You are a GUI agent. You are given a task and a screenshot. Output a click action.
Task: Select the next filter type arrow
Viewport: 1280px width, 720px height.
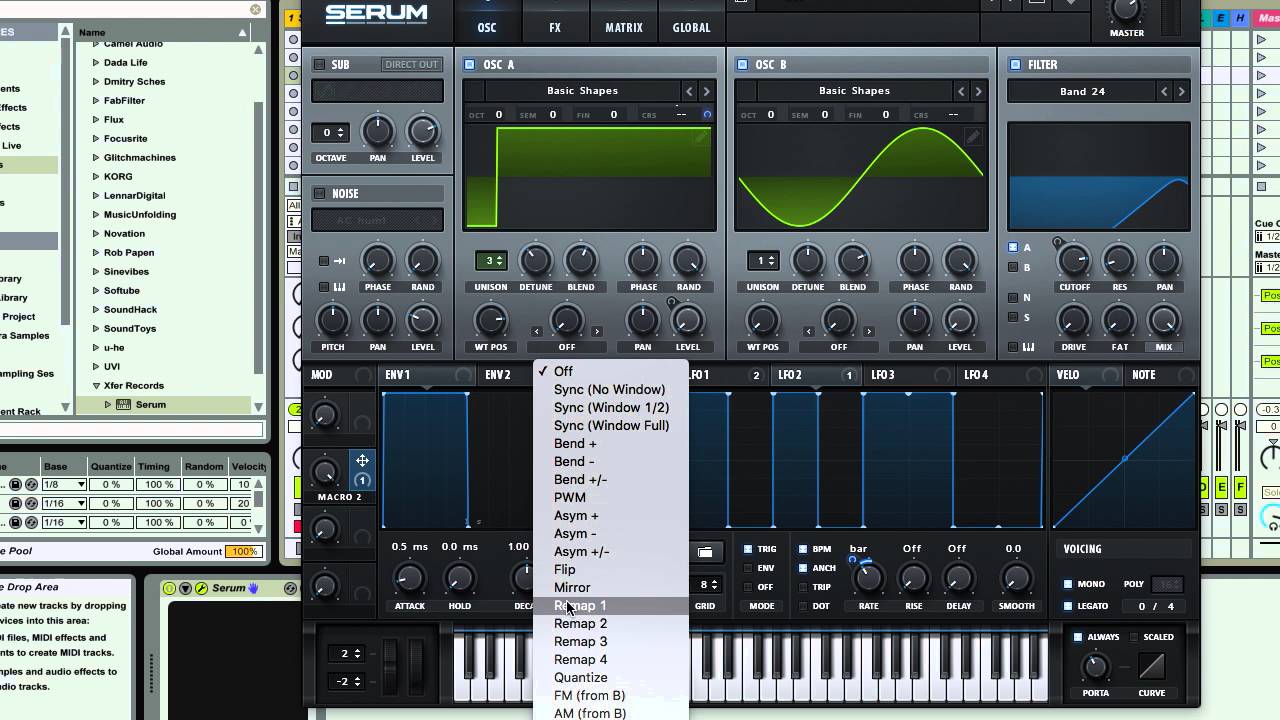pos(1181,91)
